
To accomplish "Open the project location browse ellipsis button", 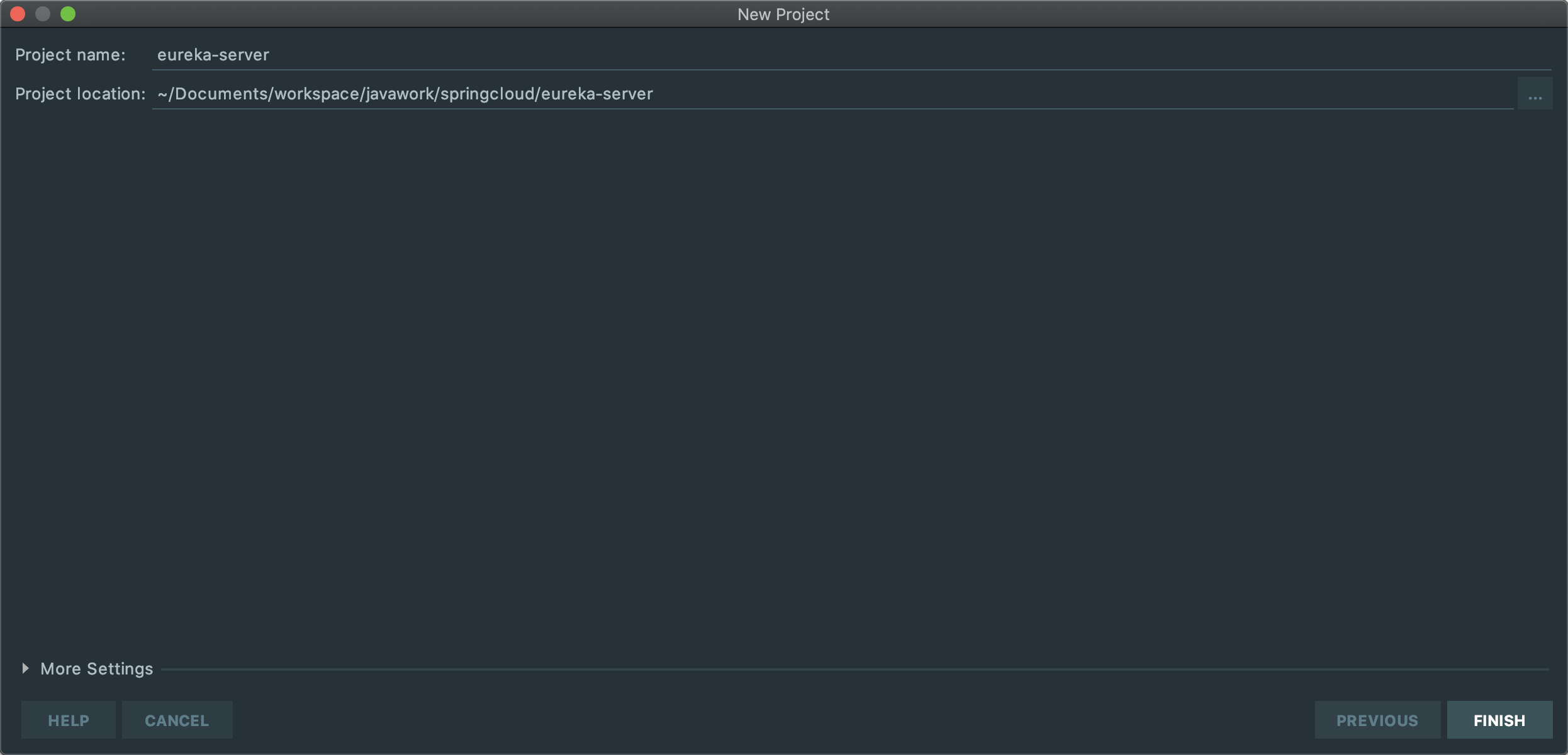I will tap(1535, 94).
